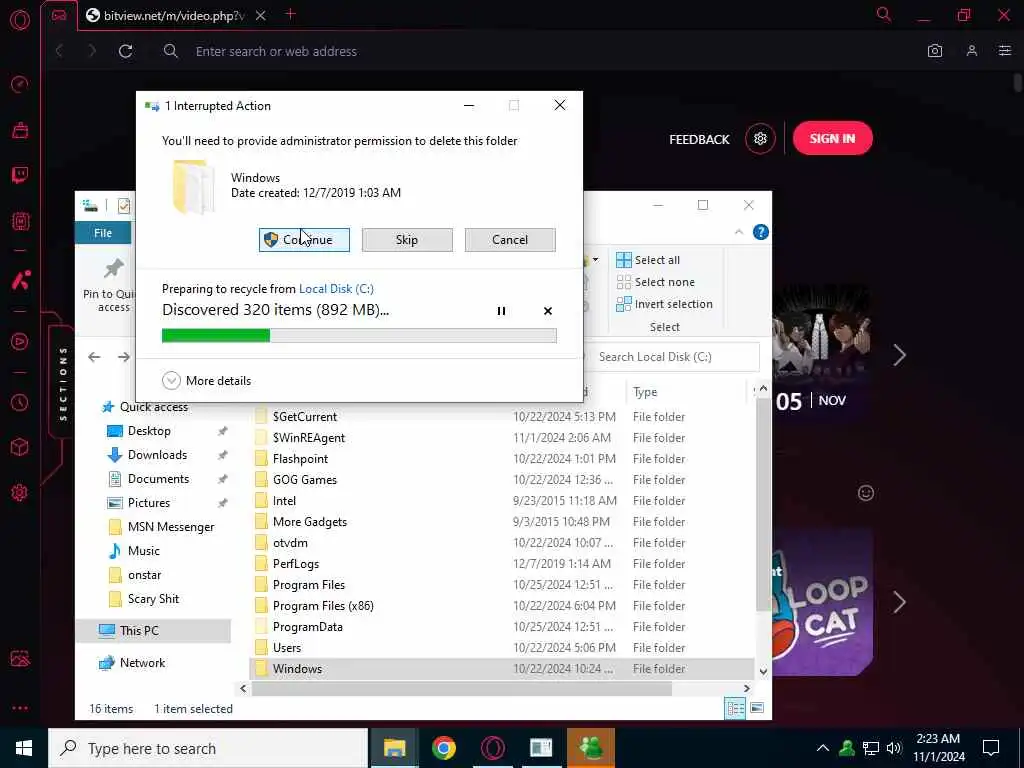
Task: Open Windows Start menu
Action: 24,748
